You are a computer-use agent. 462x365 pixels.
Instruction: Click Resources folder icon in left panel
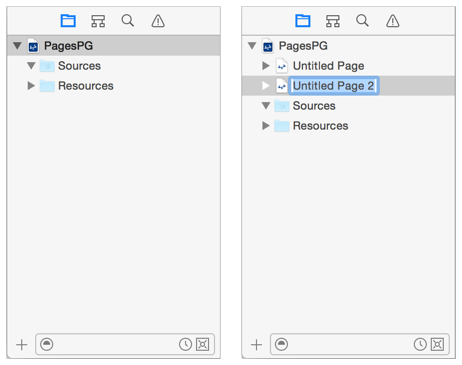click(47, 86)
